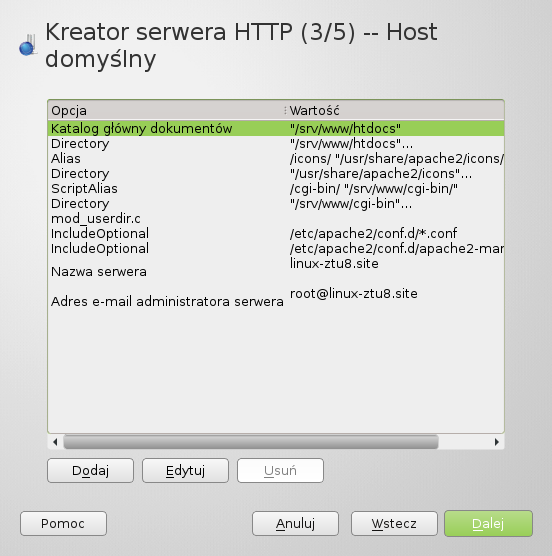Sort by the Wartość column header

(395, 110)
